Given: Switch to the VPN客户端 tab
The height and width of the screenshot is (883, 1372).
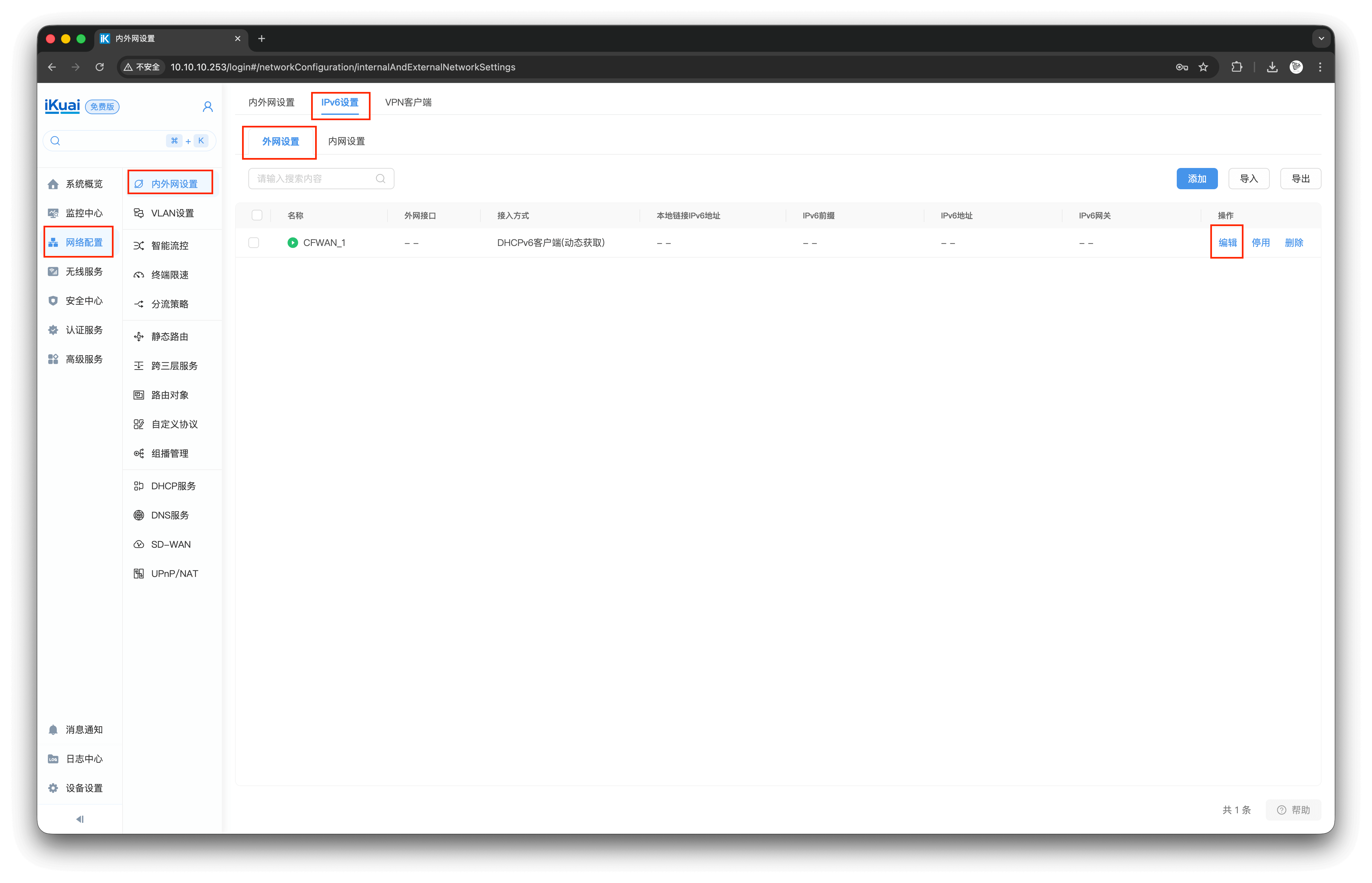Looking at the screenshot, I should coord(408,102).
